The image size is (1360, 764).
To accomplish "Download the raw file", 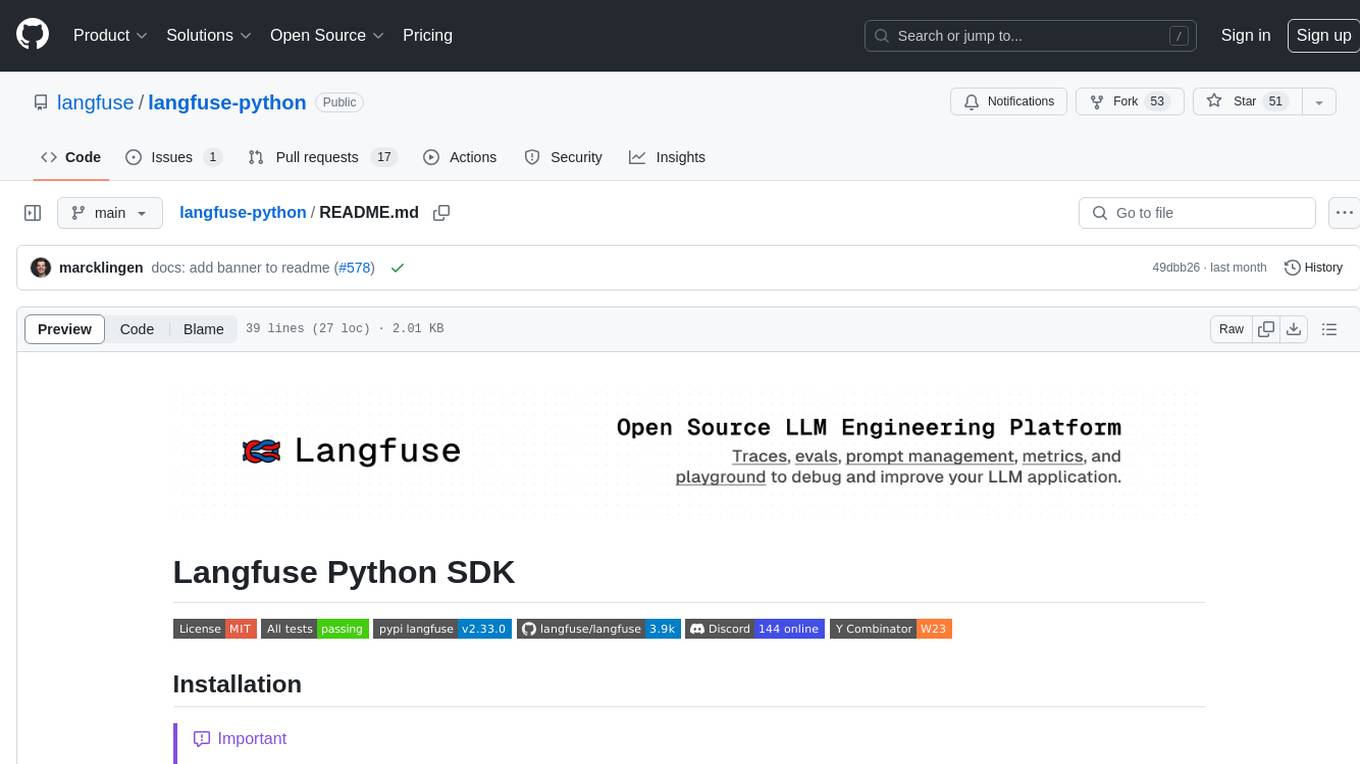I will coord(1294,329).
